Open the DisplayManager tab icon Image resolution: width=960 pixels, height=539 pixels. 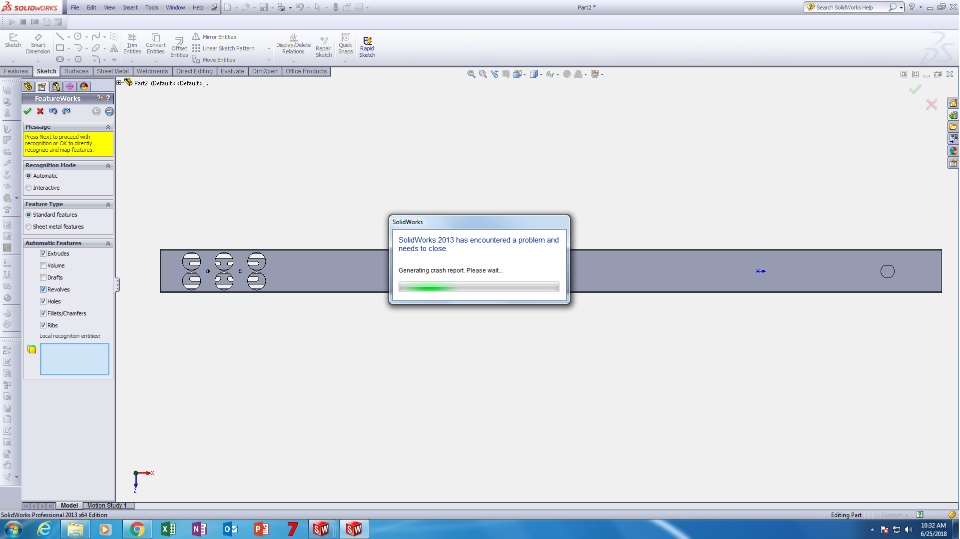[x=84, y=86]
